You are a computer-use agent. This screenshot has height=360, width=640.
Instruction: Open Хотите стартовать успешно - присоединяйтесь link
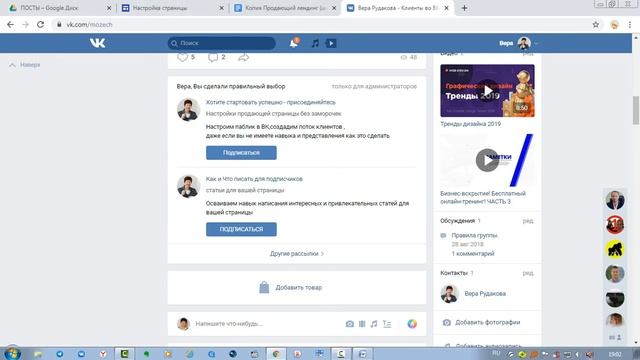(271, 102)
